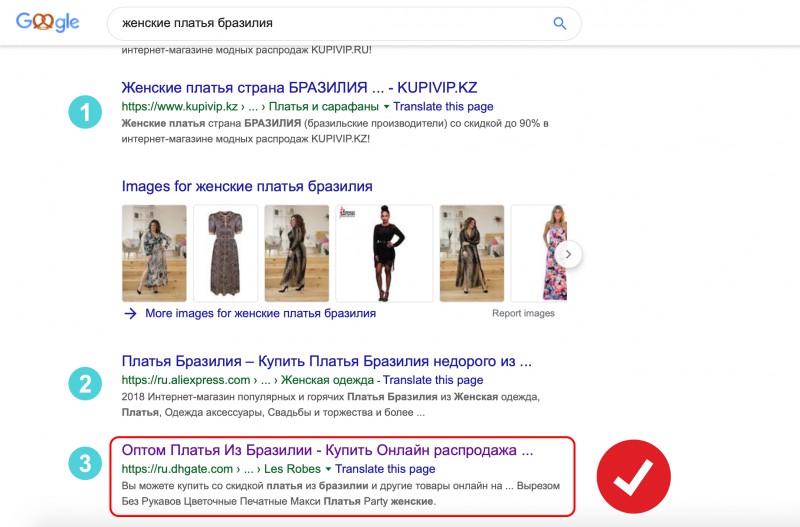The height and width of the screenshot is (527, 800).
Task: Click the teal number 2 circle
Action: [x=86, y=383]
